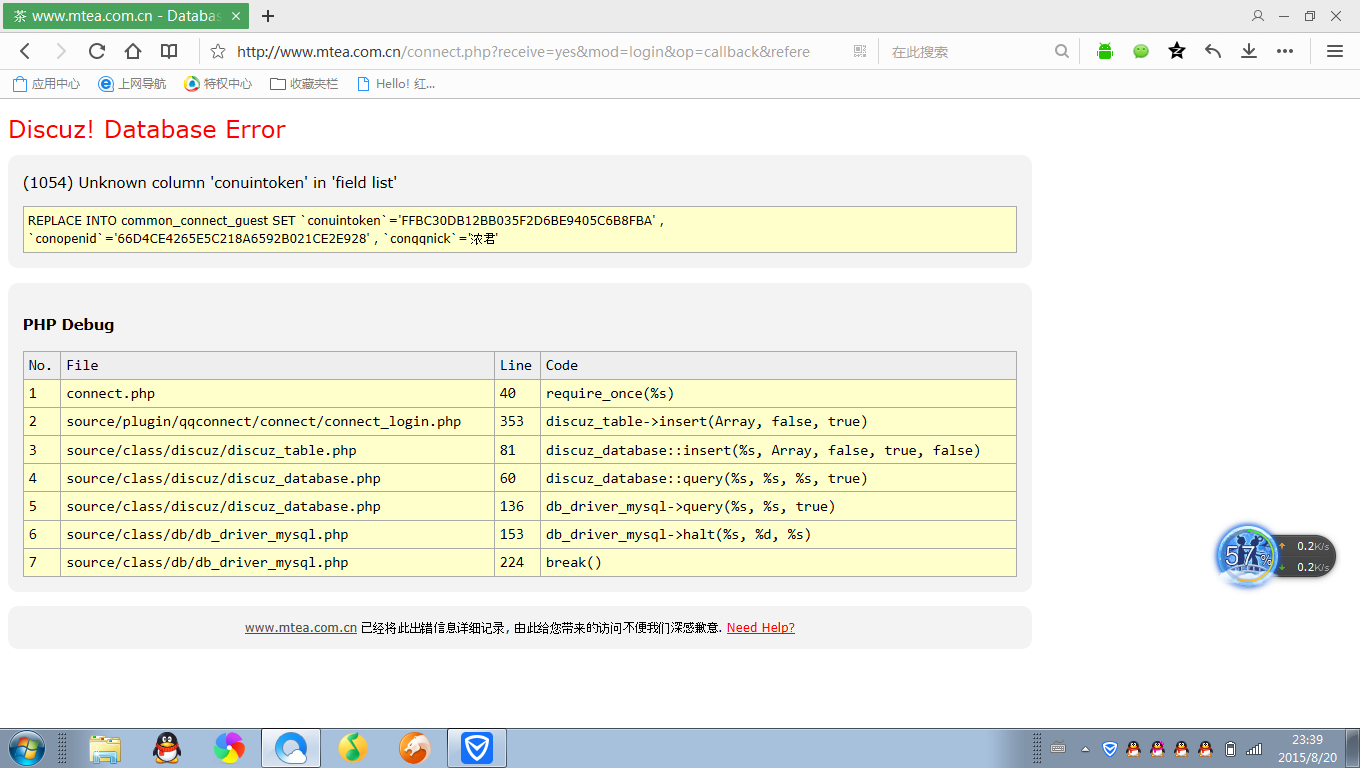
Task: Open the 23:39 clock and date
Action: point(1307,748)
